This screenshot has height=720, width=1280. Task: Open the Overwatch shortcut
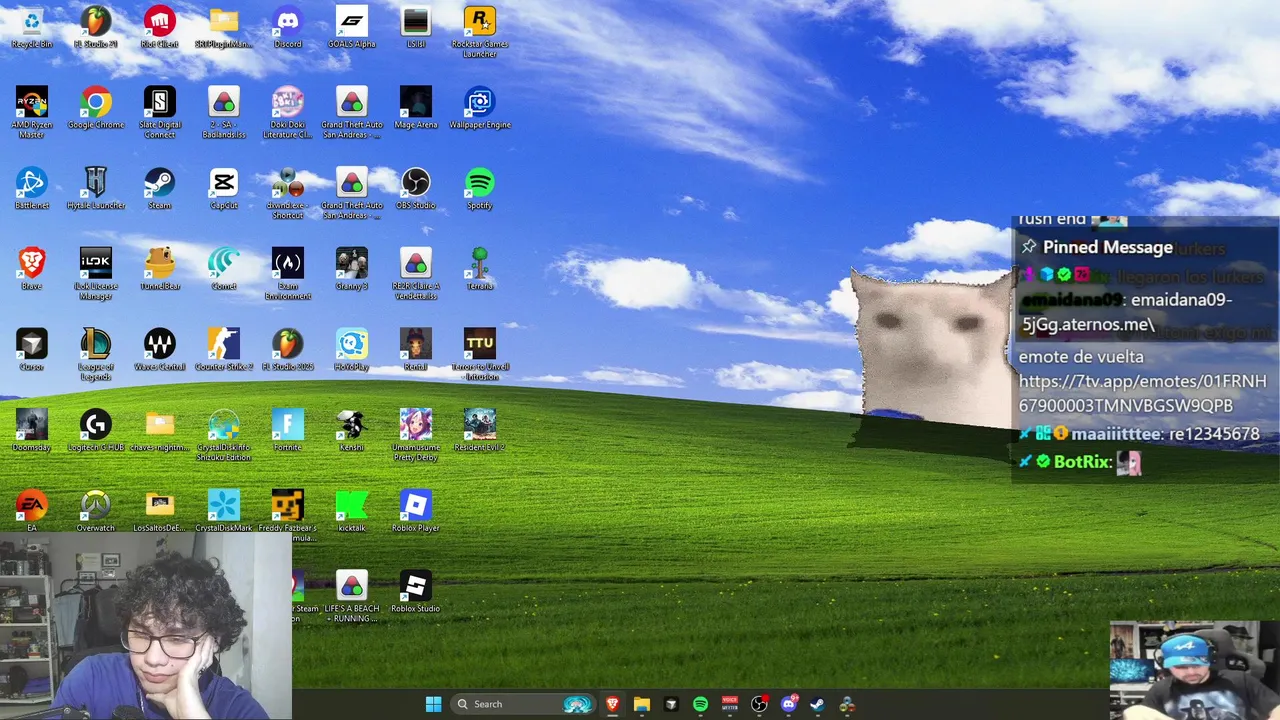pyautogui.click(x=96, y=511)
